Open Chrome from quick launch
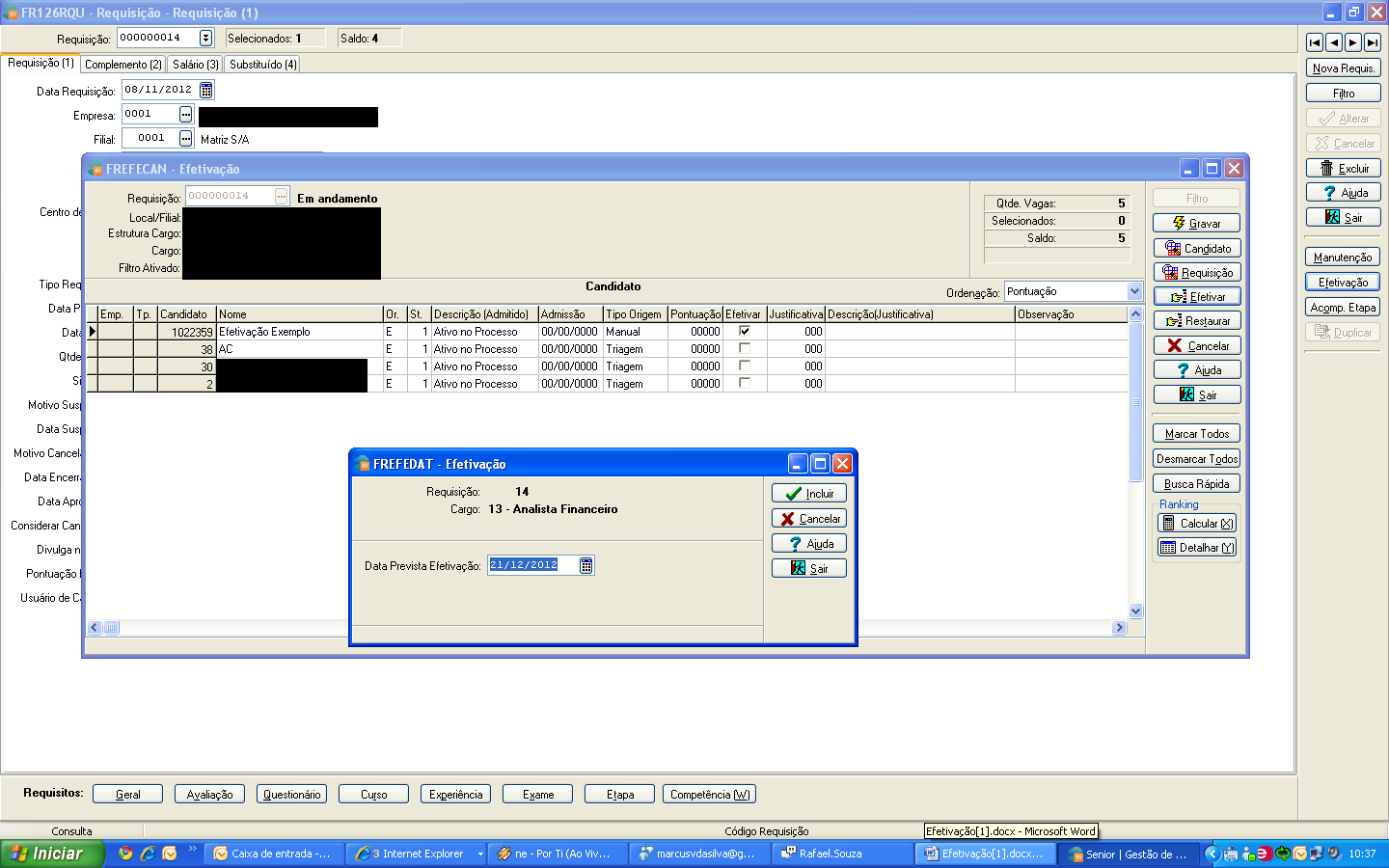Screen dimensions: 1389x868 (x=125, y=854)
